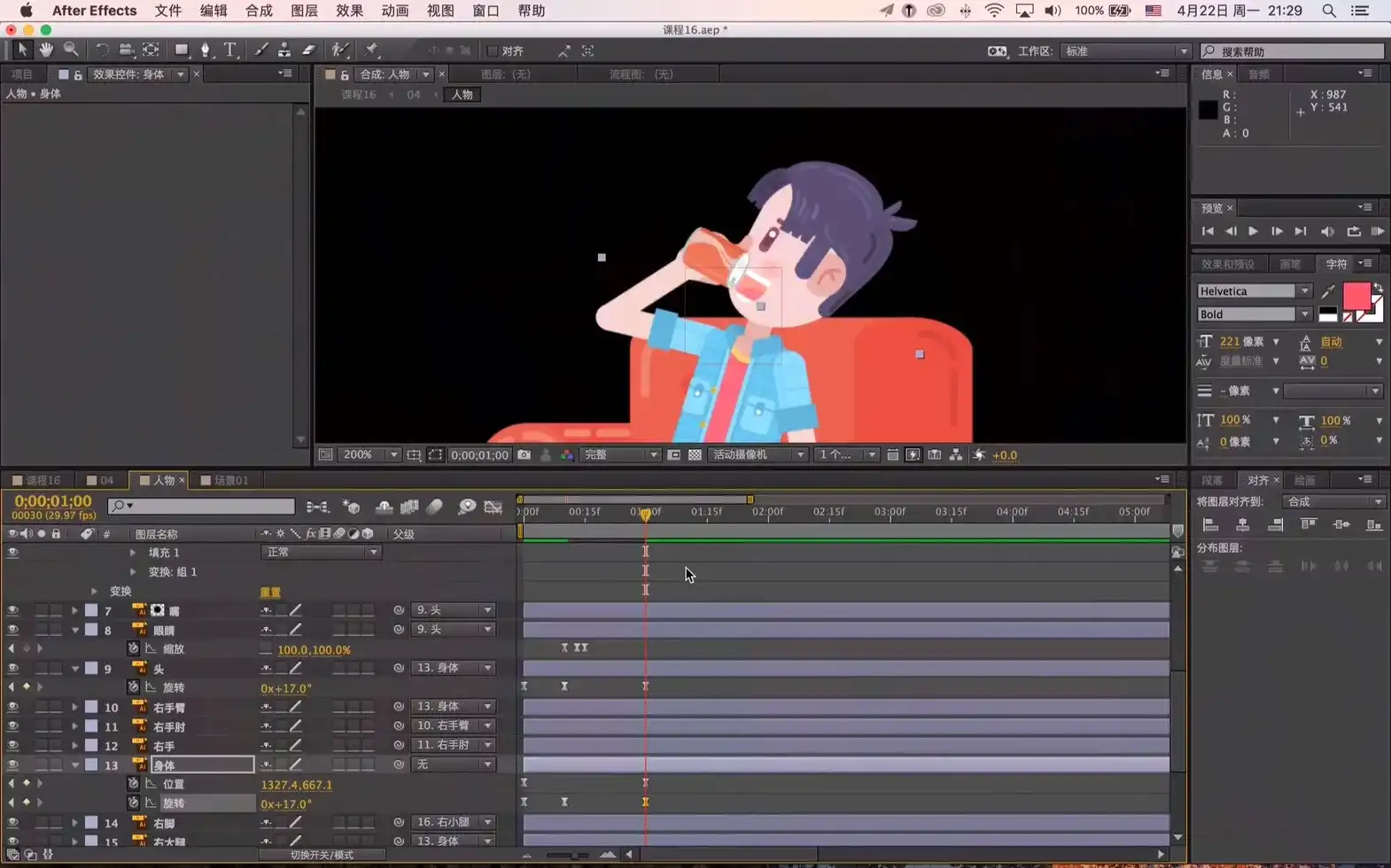Click 切换开关/模式 button
Image resolution: width=1391 pixels, height=868 pixels.
(322, 855)
